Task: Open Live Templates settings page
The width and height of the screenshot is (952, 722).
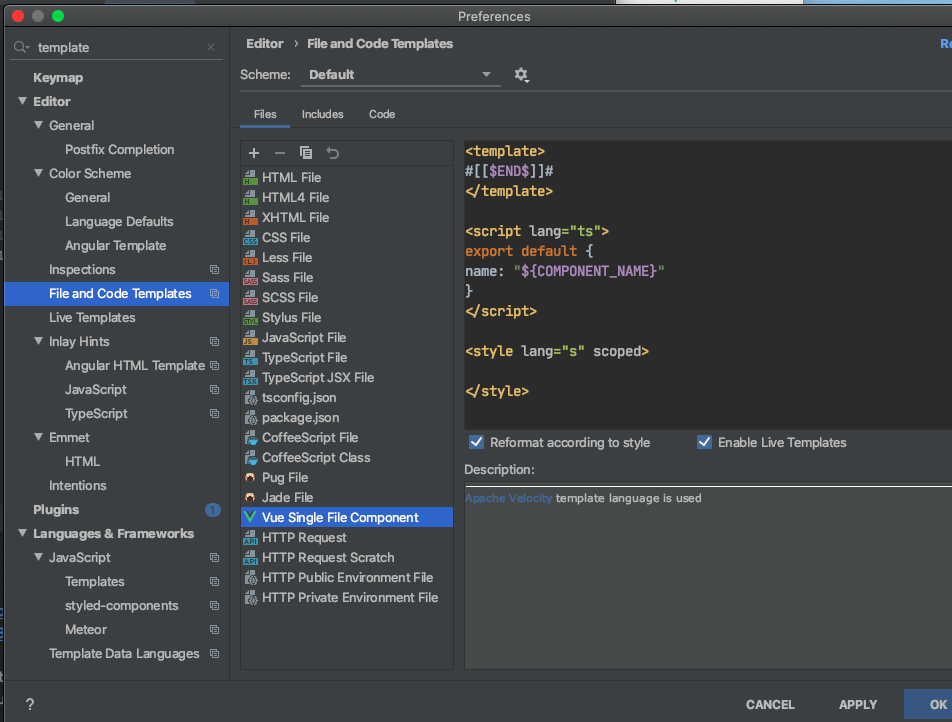Action: tap(92, 318)
